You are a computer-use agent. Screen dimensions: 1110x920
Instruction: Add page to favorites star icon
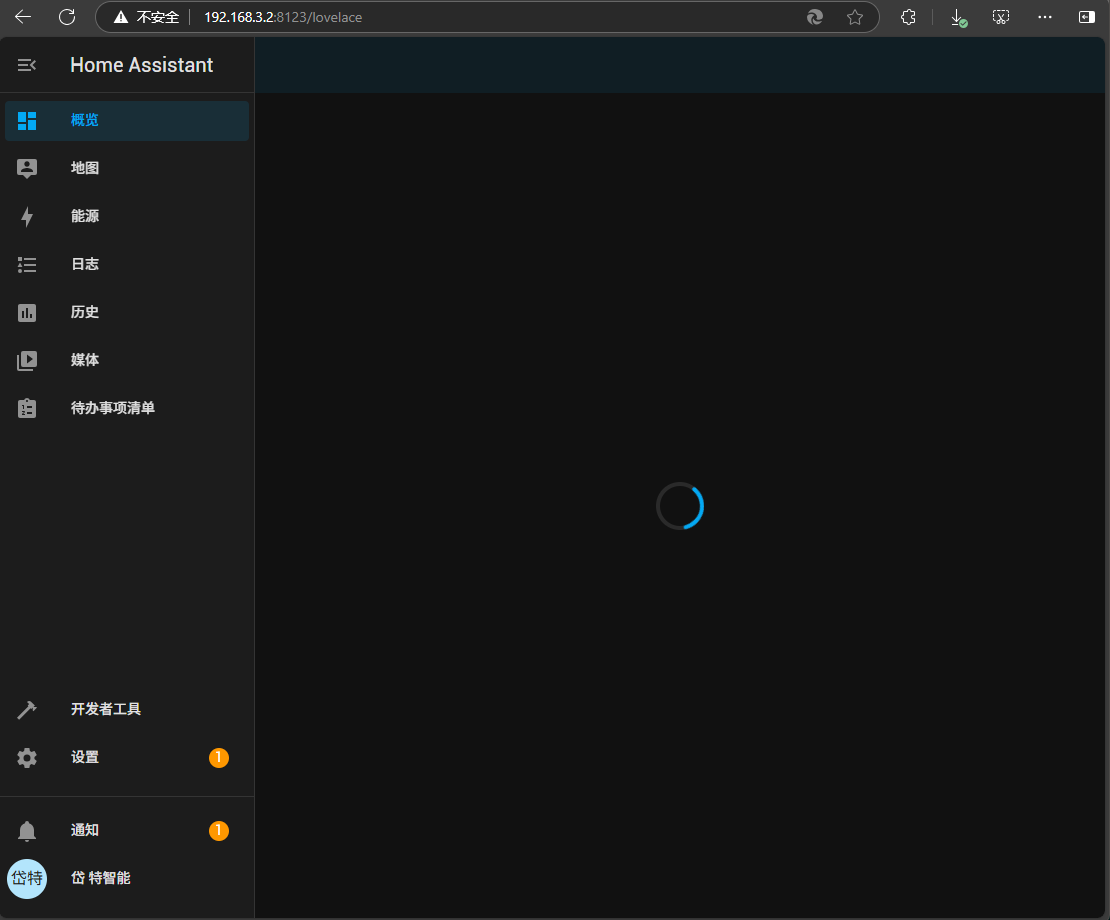[x=855, y=17]
